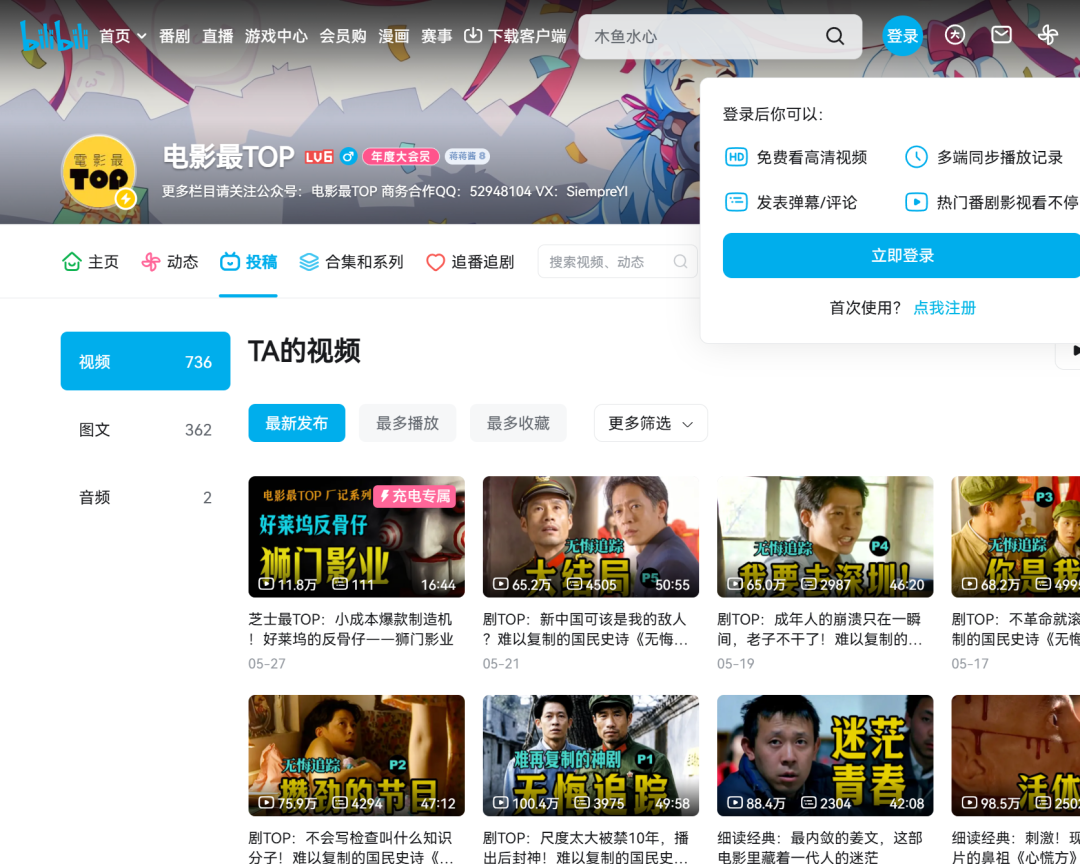Go to 直播 in the top navigation
1080x864 pixels.
(x=218, y=36)
